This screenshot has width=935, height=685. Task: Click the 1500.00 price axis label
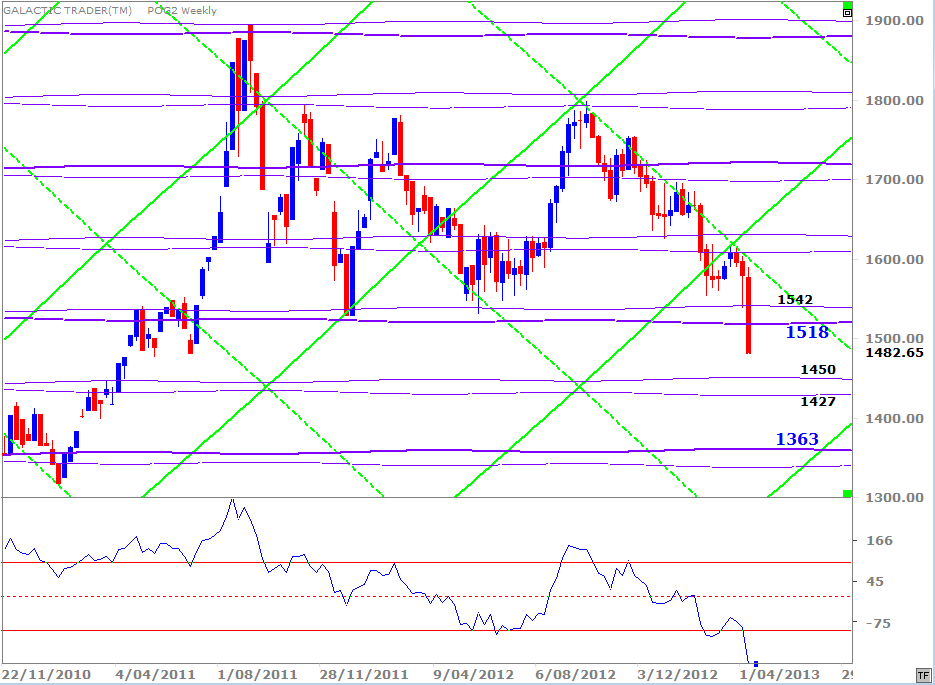click(x=894, y=339)
